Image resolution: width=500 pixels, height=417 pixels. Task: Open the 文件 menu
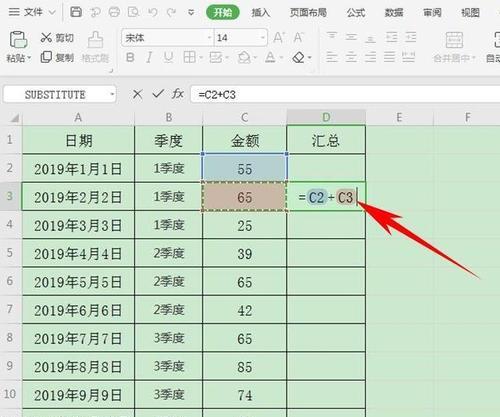32,12
